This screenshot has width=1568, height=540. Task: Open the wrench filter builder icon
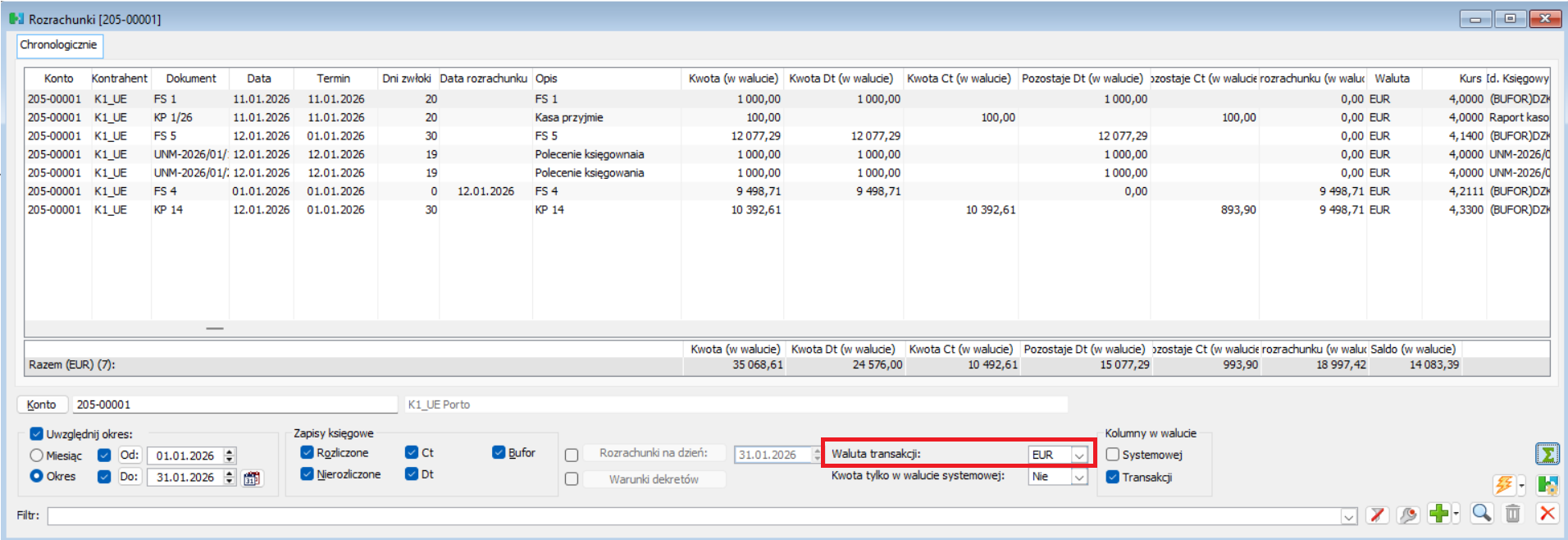click(x=1408, y=515)
